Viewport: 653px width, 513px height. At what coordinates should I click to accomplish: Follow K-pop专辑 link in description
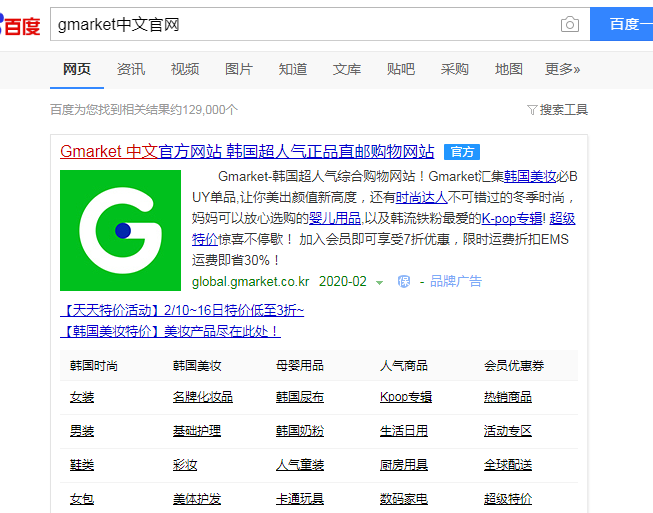[512, 218]
